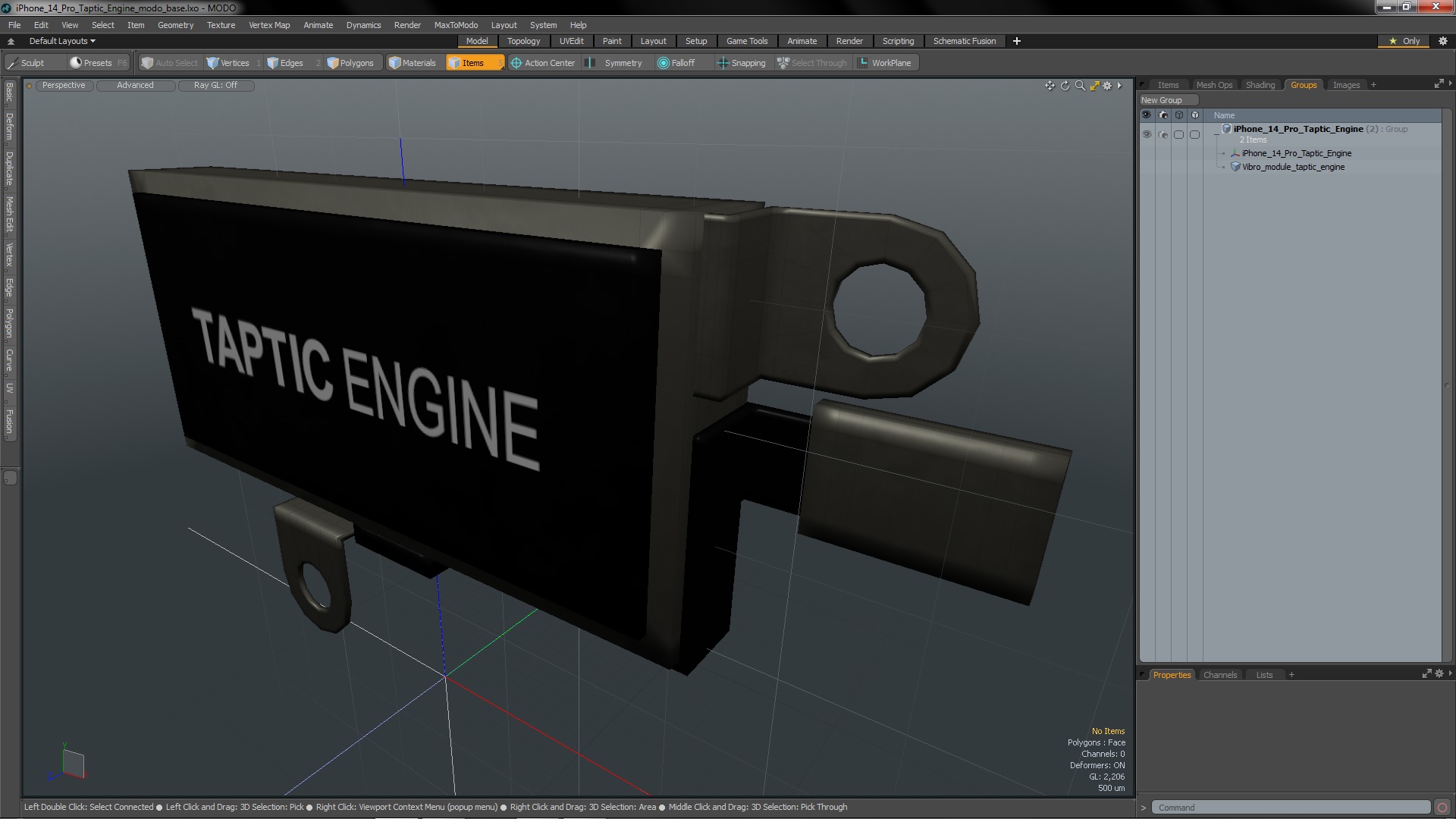
Task: Click the record button next to Command
Action: click(x=1442, y=808)
